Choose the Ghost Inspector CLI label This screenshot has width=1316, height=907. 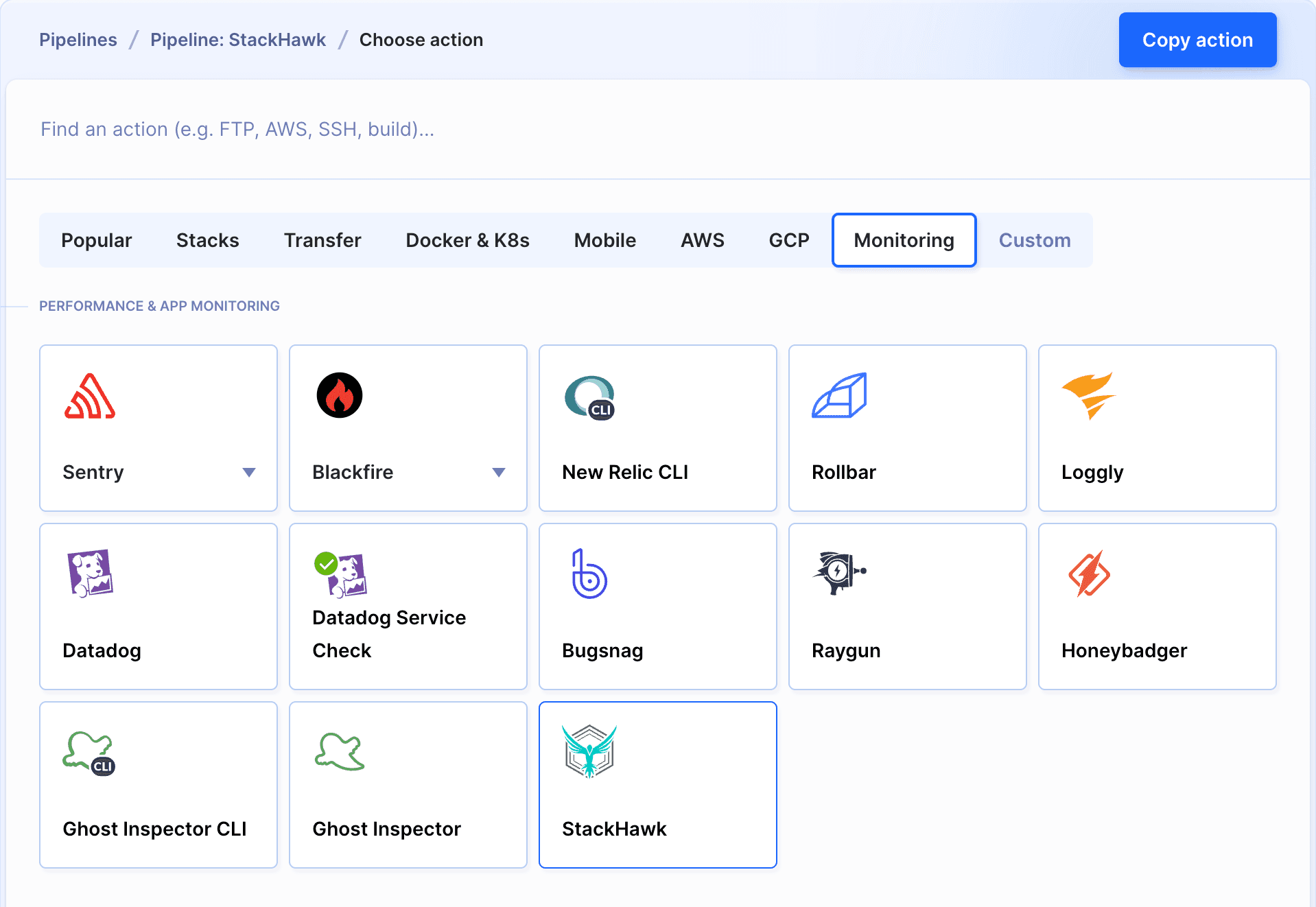[154, 829]
